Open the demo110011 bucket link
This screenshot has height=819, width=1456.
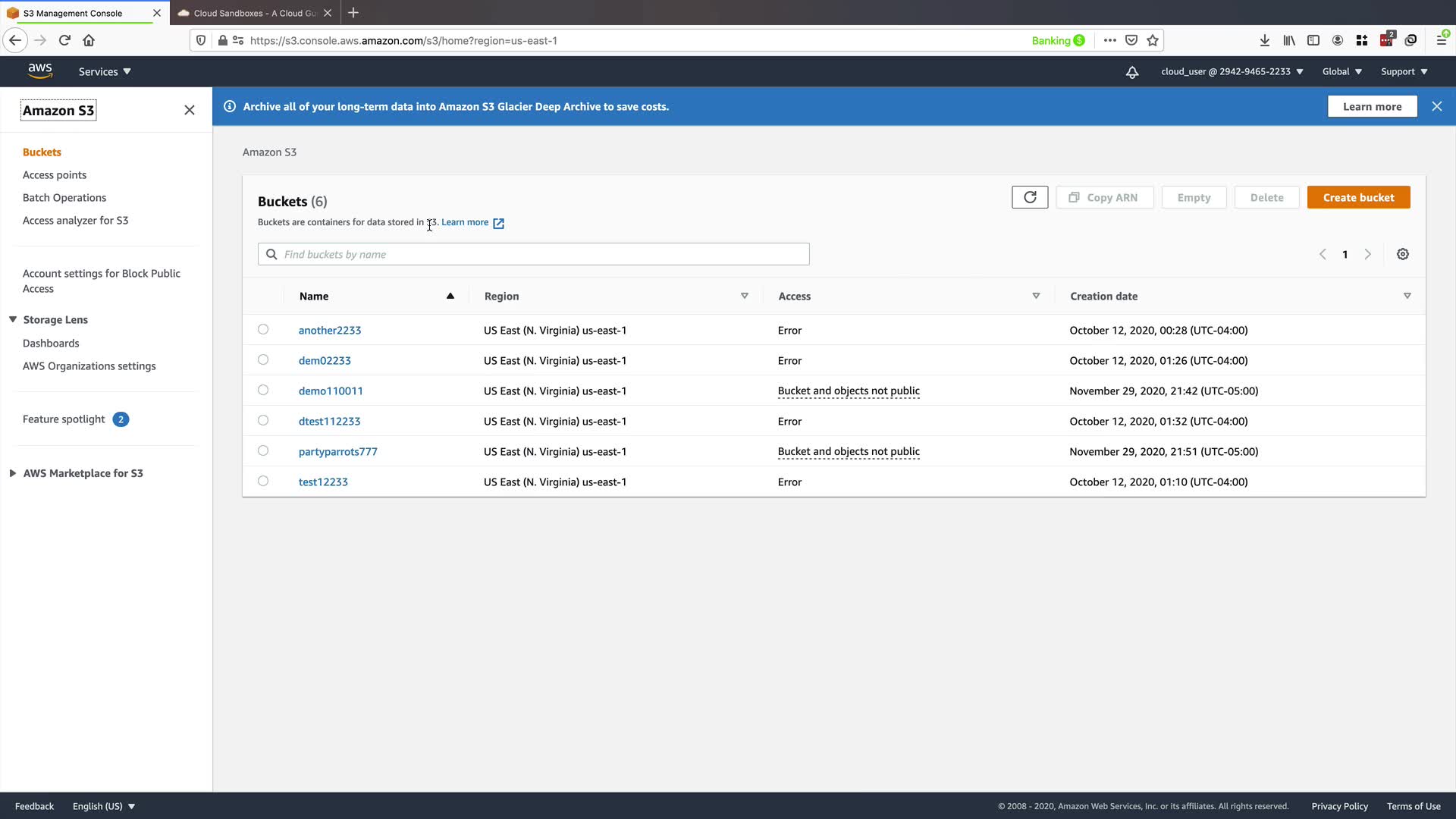pyautogui.click(x=331, y=391)
